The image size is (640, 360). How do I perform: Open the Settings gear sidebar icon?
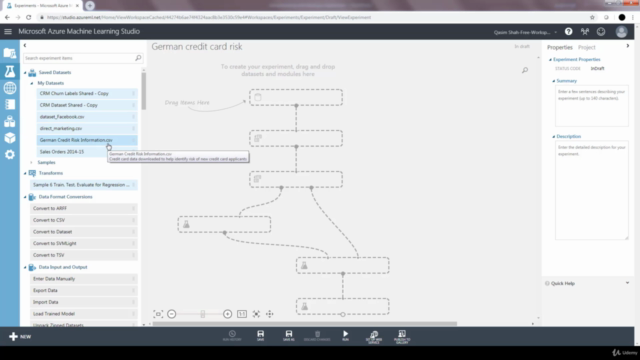(10, 154)
